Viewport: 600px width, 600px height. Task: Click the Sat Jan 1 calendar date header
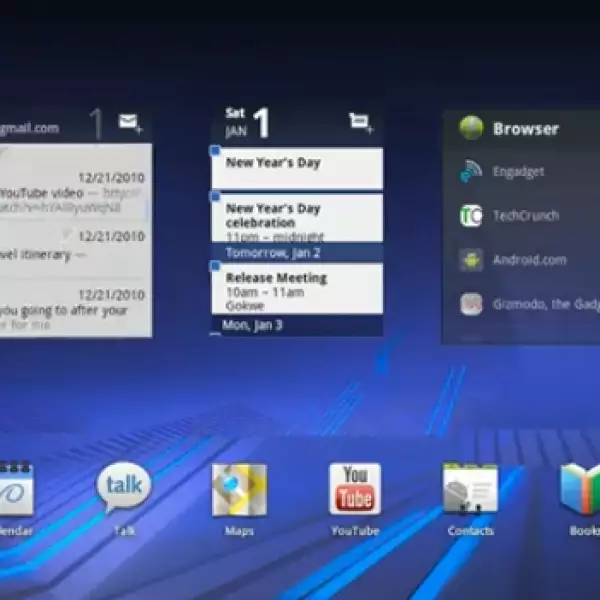(x=248, y=122)
